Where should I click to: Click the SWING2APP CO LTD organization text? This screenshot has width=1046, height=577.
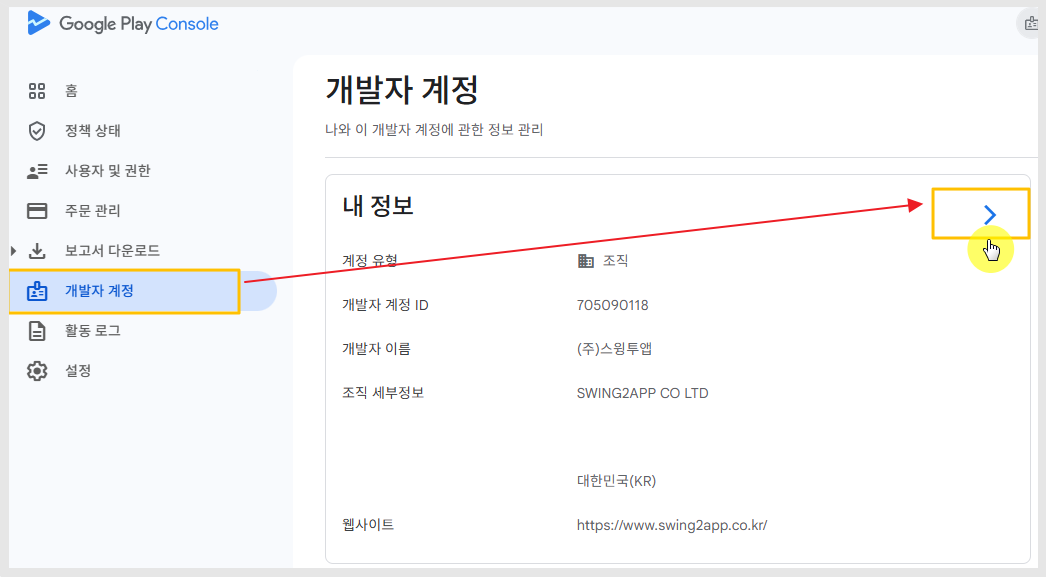point(642,393)
